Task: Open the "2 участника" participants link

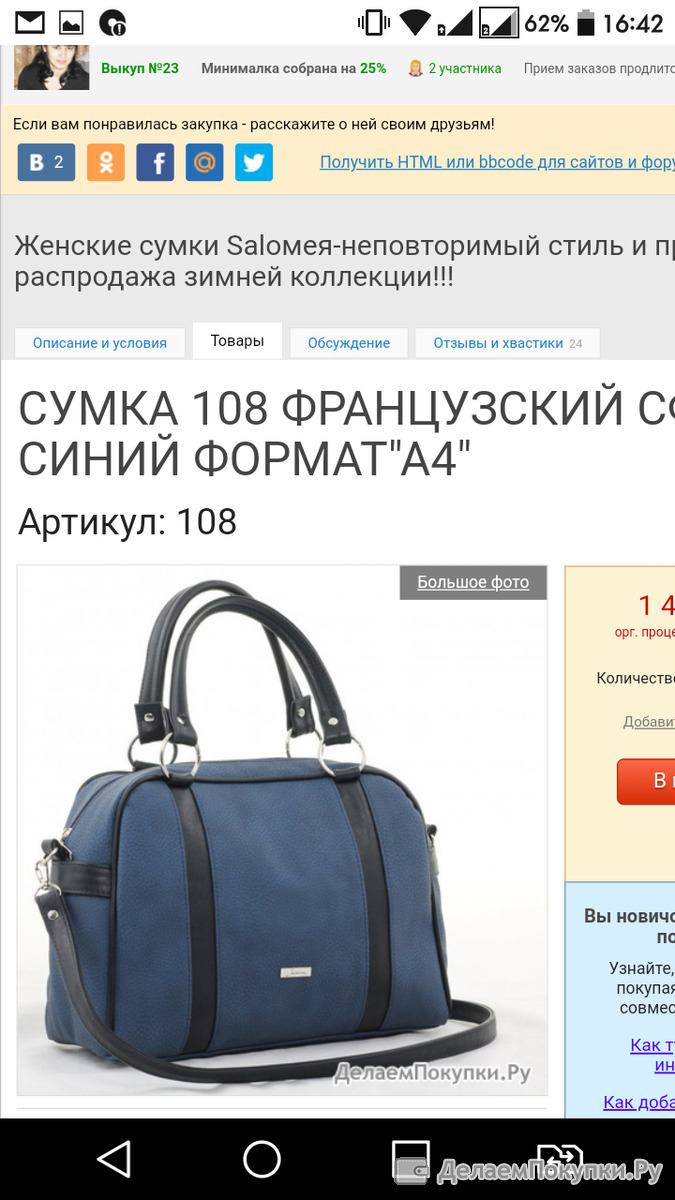Action: tap(455, 68)
